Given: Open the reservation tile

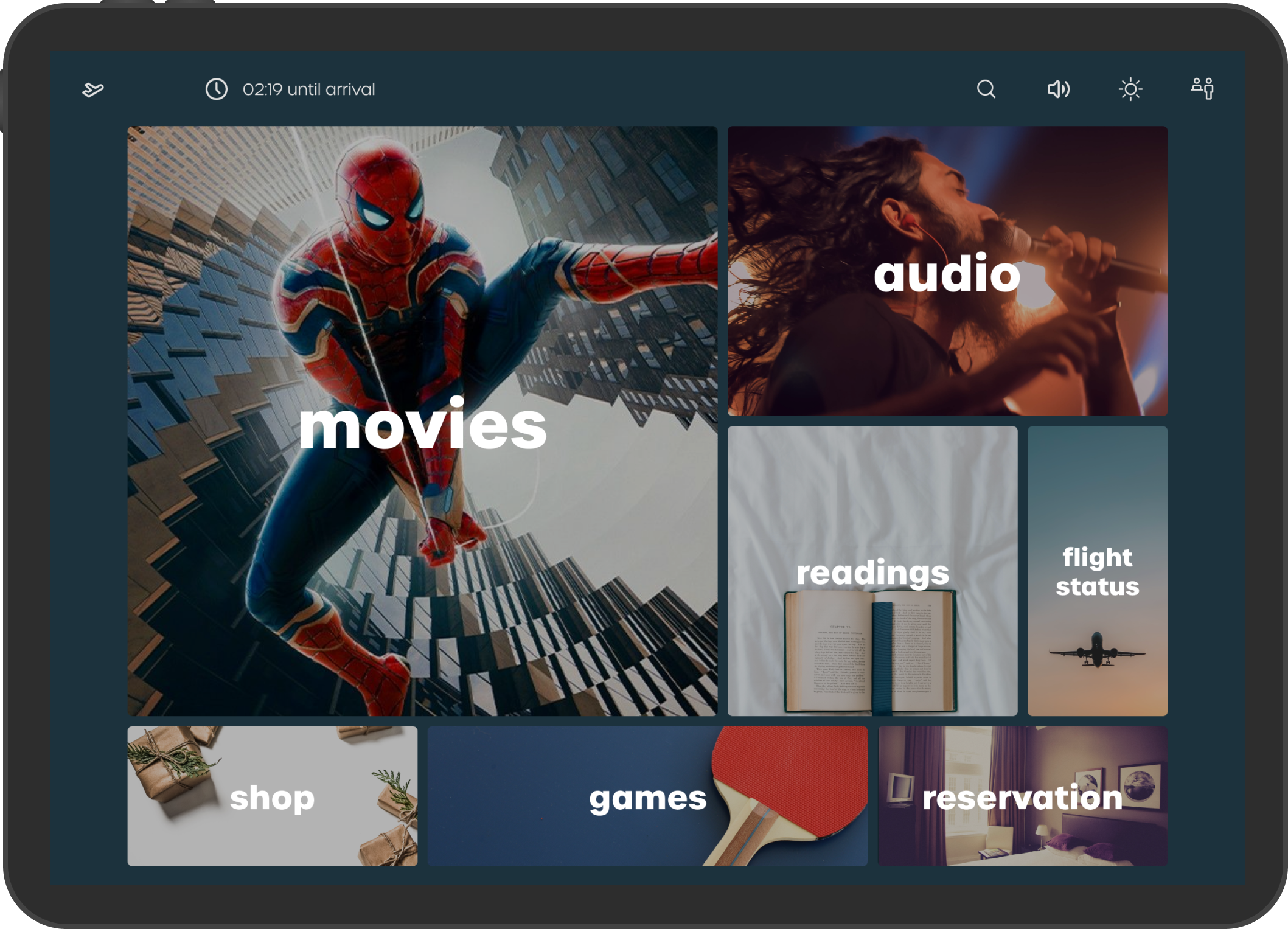Looking at the screenshot, I should click(1023, 796).
